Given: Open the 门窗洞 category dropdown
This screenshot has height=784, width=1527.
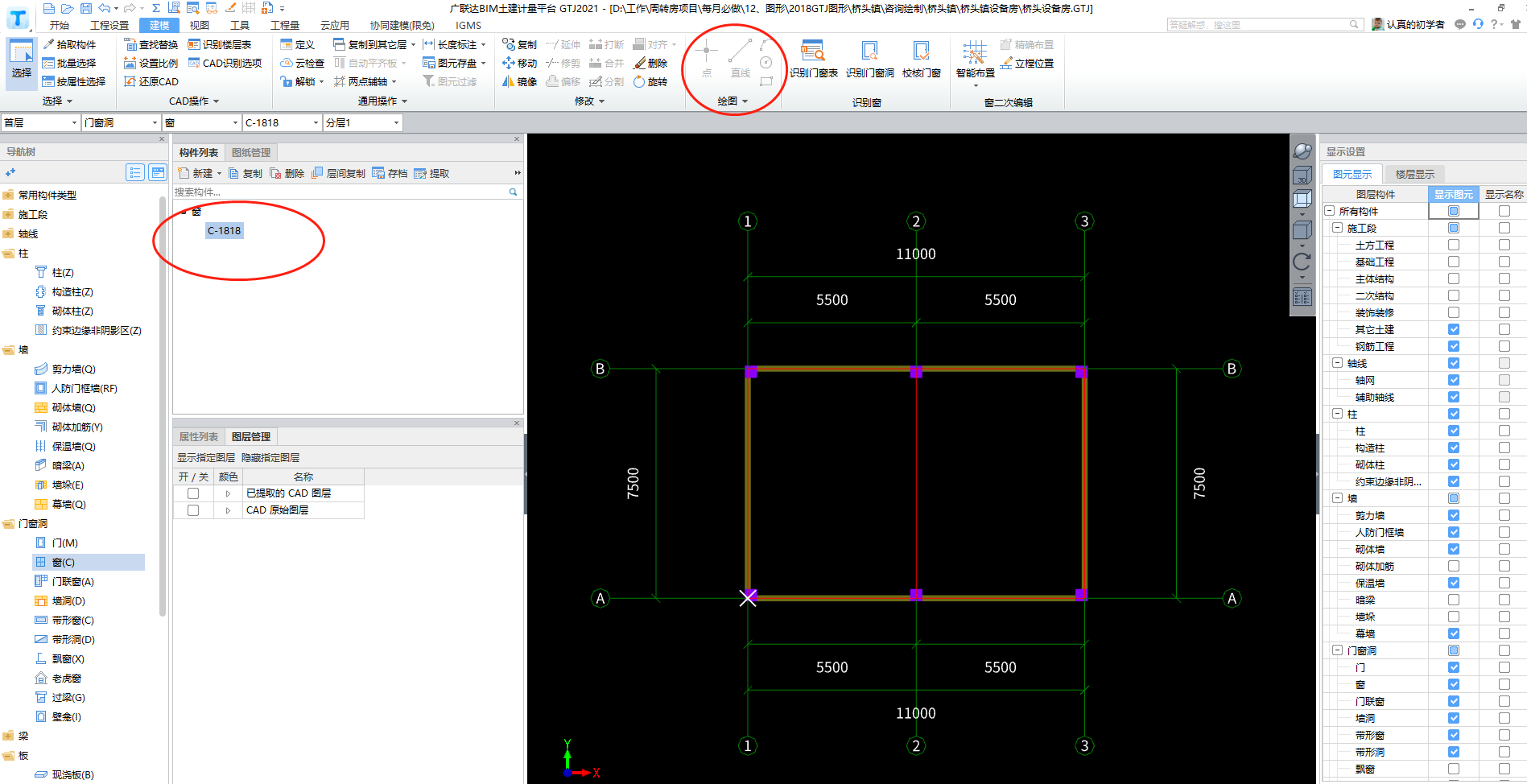Looking at the screenshot, I should click(121, 122).
